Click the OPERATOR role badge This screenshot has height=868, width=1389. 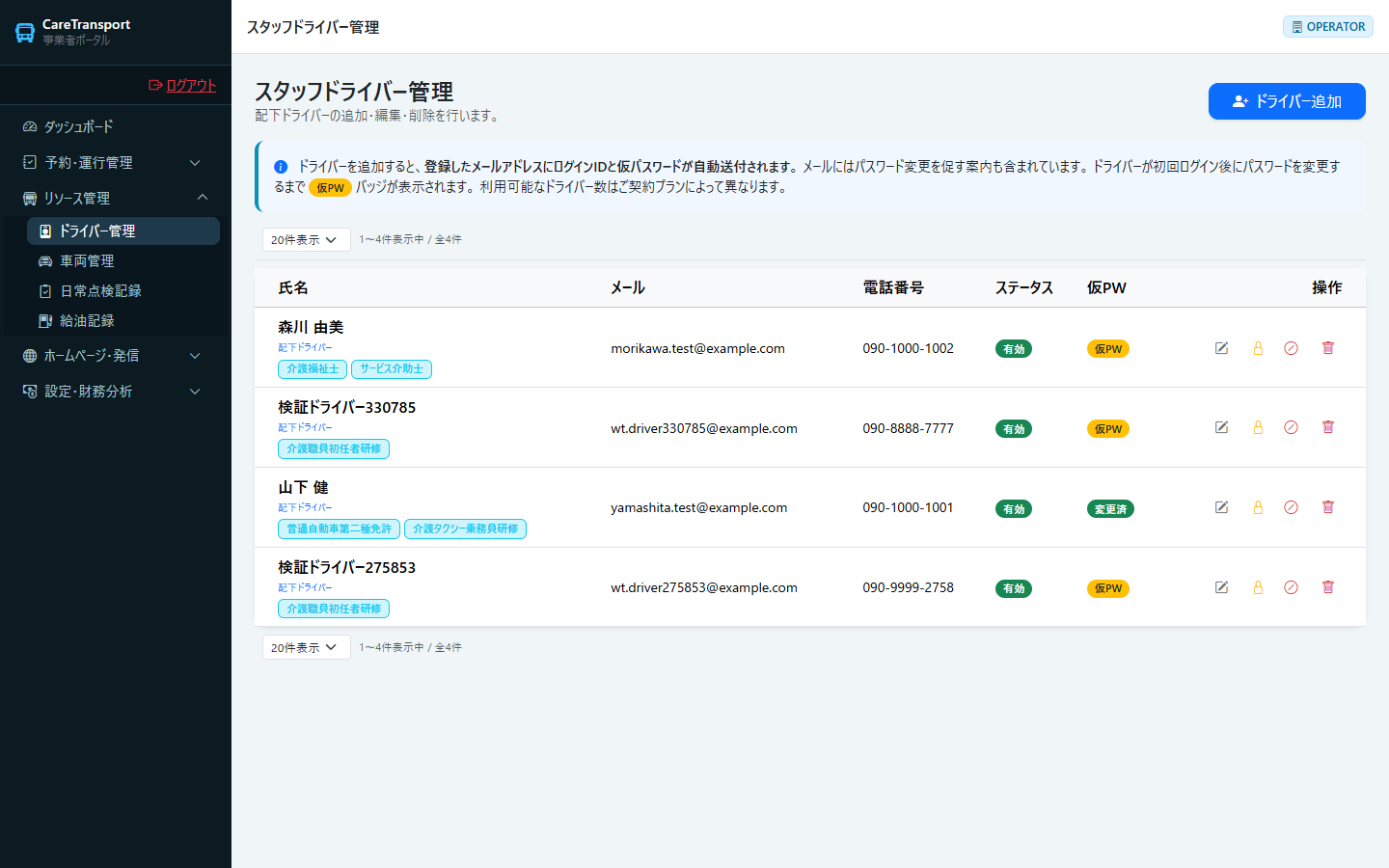[x=1328, y=27]
